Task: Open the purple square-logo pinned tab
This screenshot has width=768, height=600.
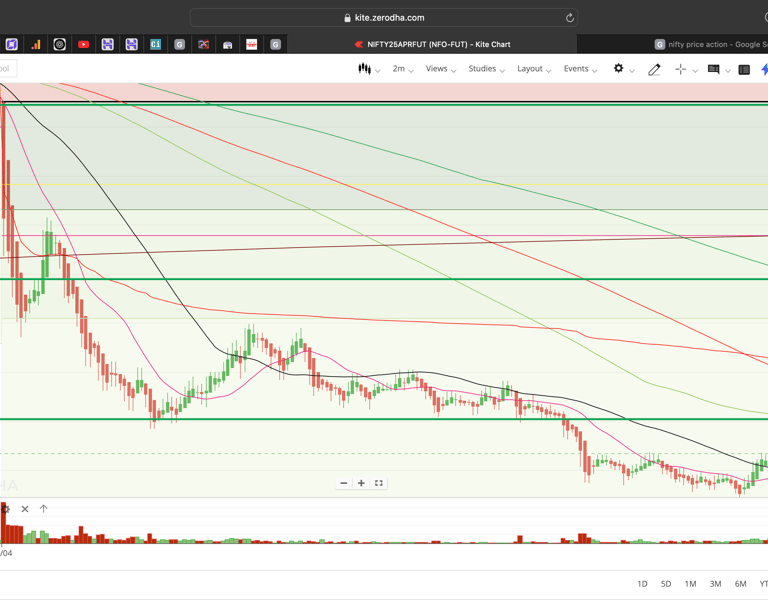Action: click(12, 45)
